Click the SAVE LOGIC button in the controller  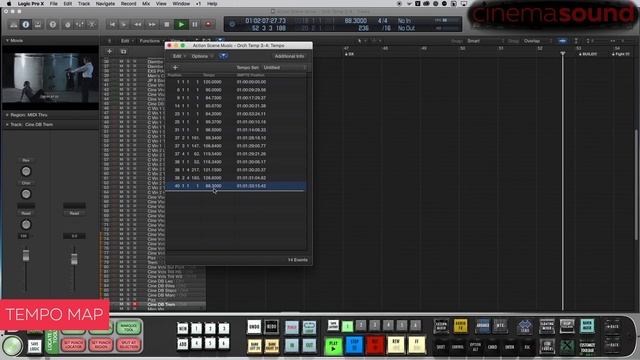34,346
